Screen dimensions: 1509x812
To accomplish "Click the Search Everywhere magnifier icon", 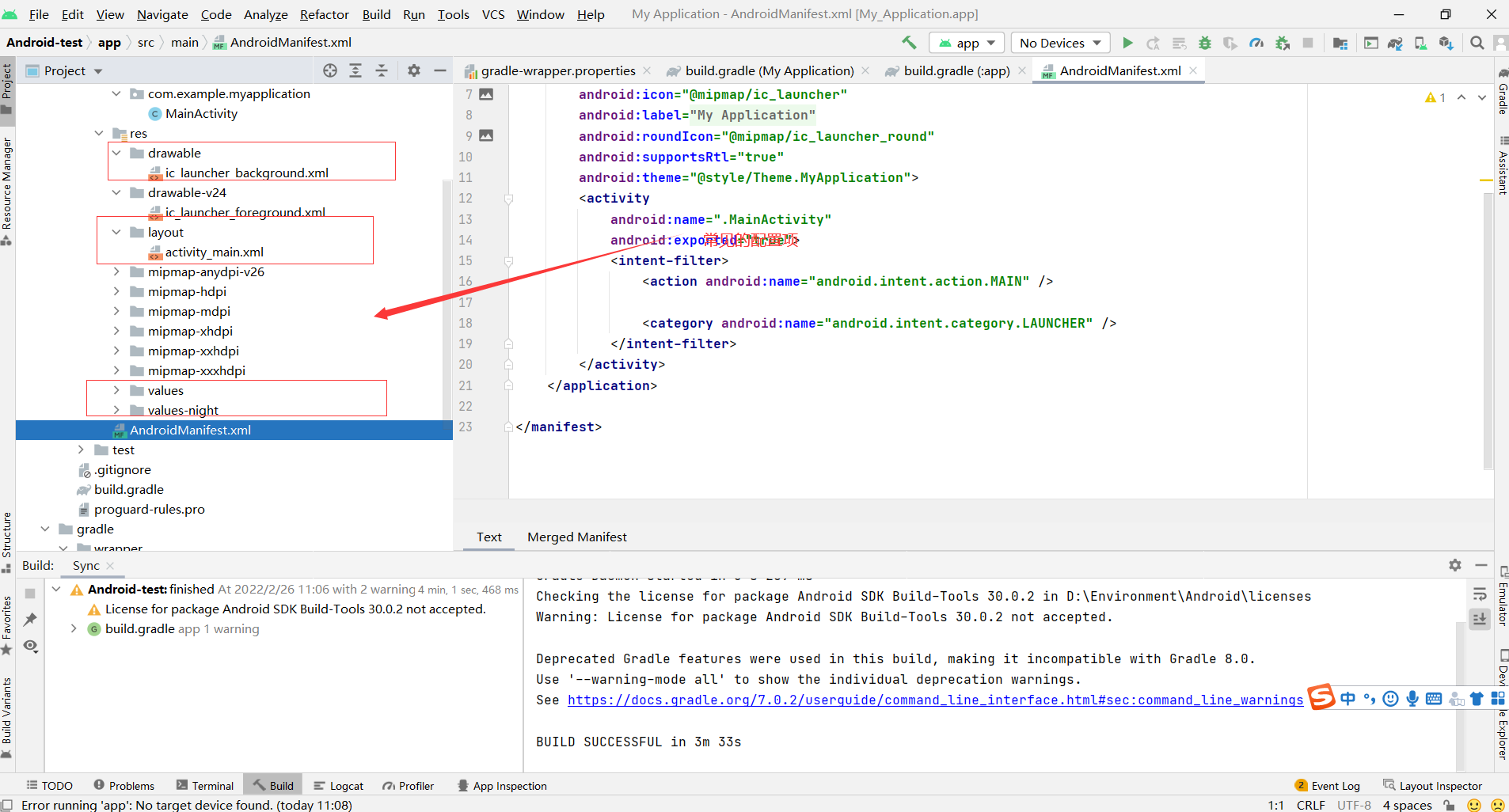I will coord(1477,43).
